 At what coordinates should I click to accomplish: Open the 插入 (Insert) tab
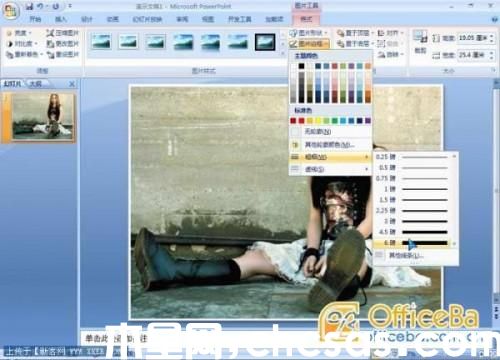[x=61, y=19]
